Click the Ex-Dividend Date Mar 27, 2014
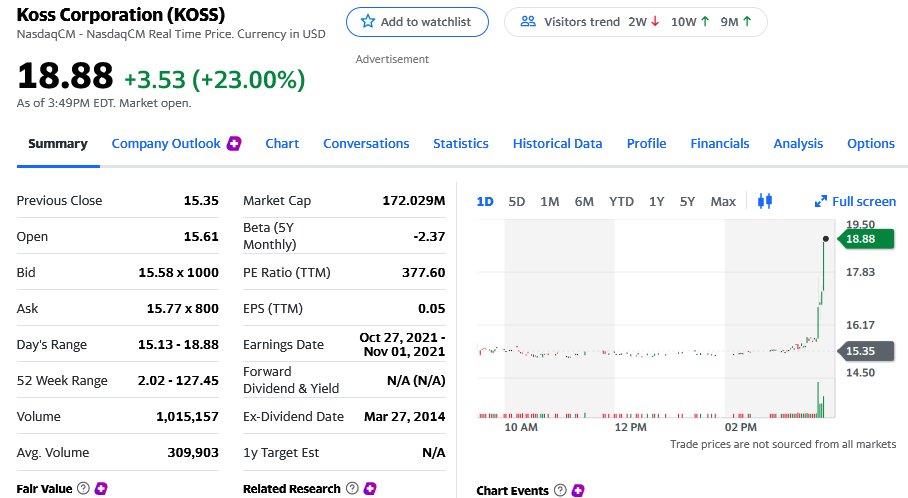The height and width of the screenshot is (498, 908). coord(404,416)
